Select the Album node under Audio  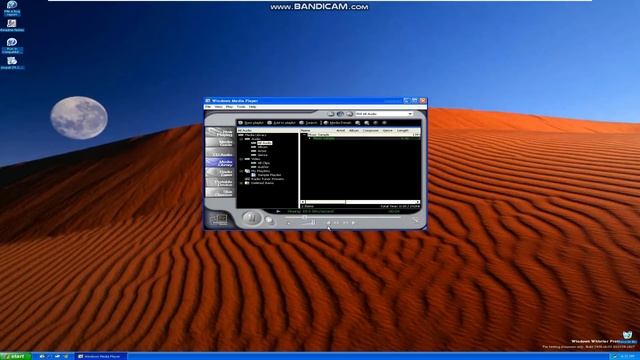[262, 147]
